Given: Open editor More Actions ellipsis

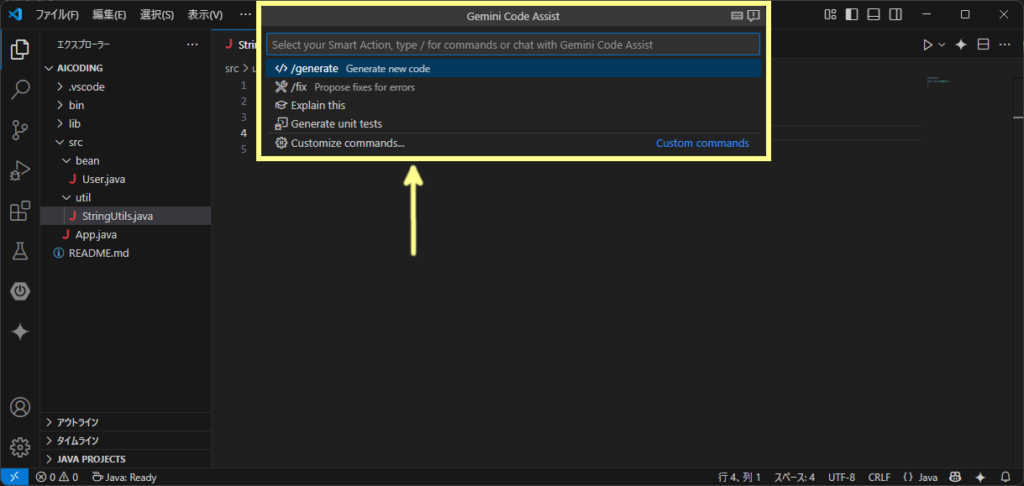Looking at the screenshot, I should [1004, 44].
